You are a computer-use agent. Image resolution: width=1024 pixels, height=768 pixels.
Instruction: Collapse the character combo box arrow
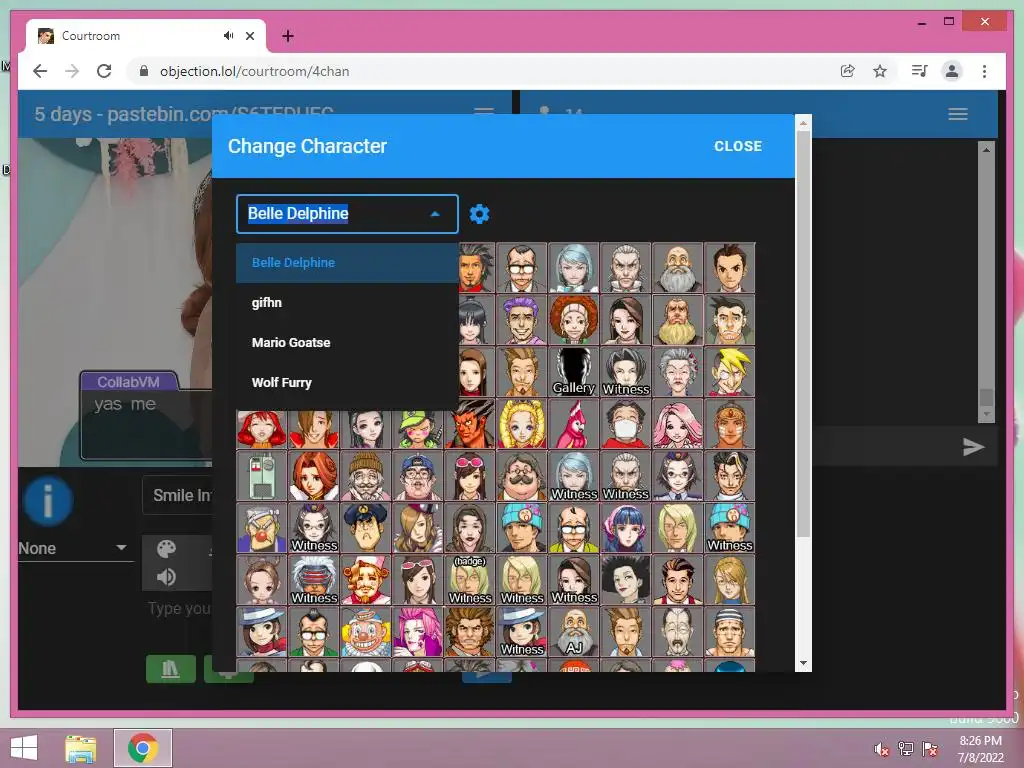coord(435,214)
